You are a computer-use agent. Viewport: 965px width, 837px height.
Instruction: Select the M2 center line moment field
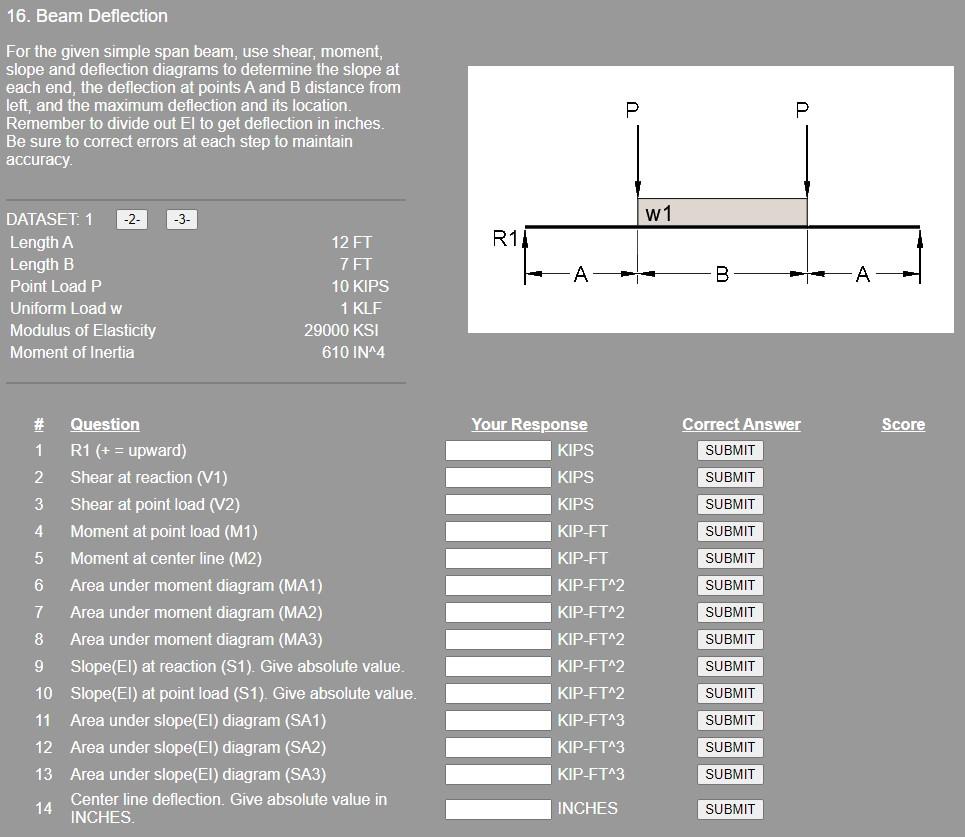pos(497,558)
